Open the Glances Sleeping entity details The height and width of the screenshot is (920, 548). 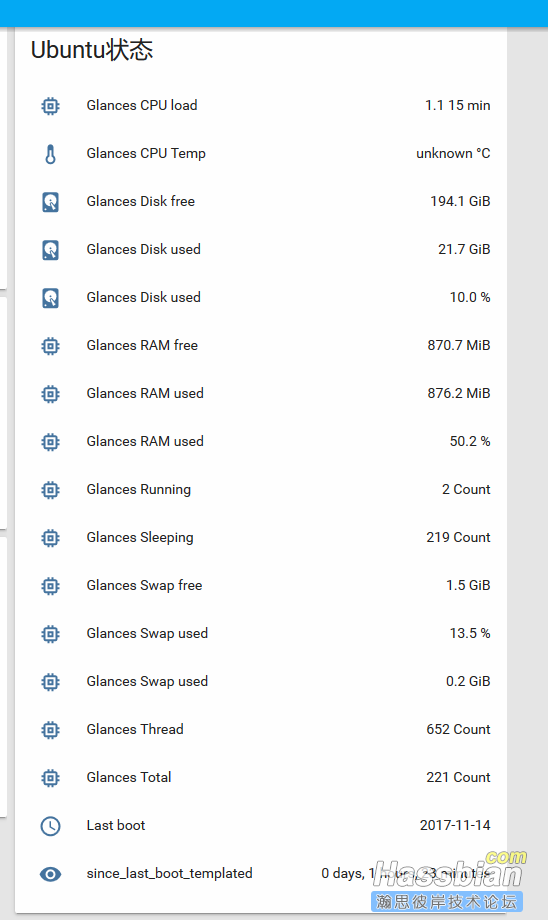pyautogui.click(x=261, y=537)
